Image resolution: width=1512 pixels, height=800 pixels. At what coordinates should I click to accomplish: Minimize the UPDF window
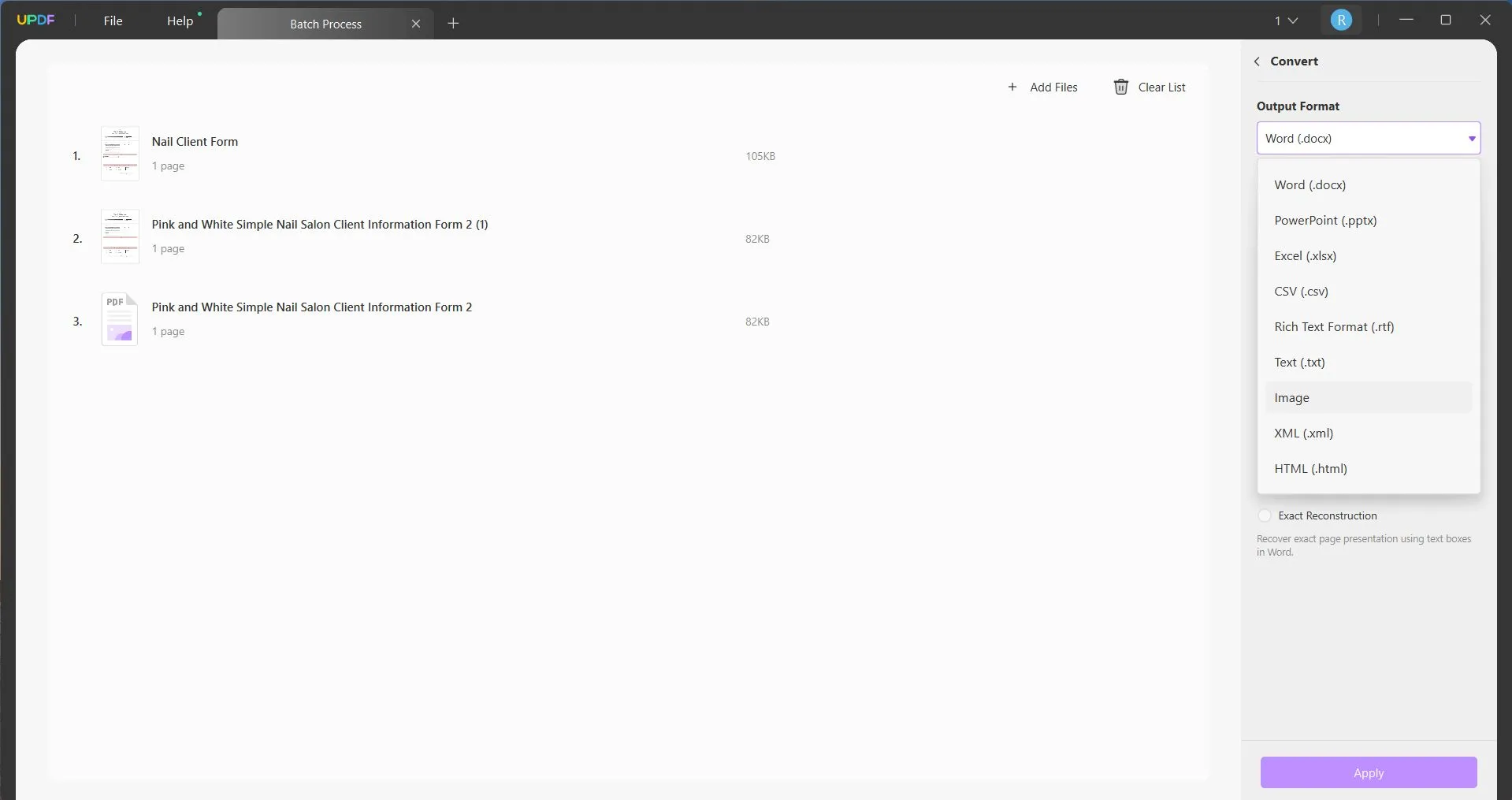(1406, 20)
